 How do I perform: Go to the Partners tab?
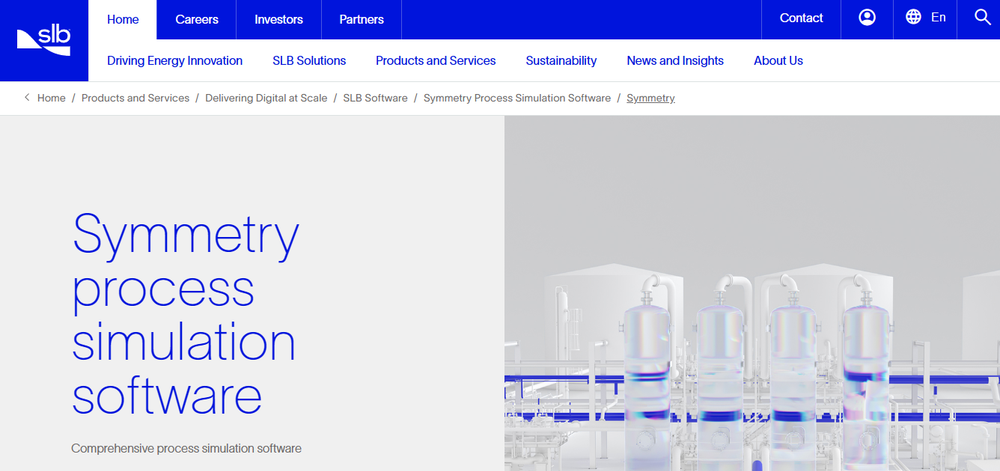pos(362,19)
